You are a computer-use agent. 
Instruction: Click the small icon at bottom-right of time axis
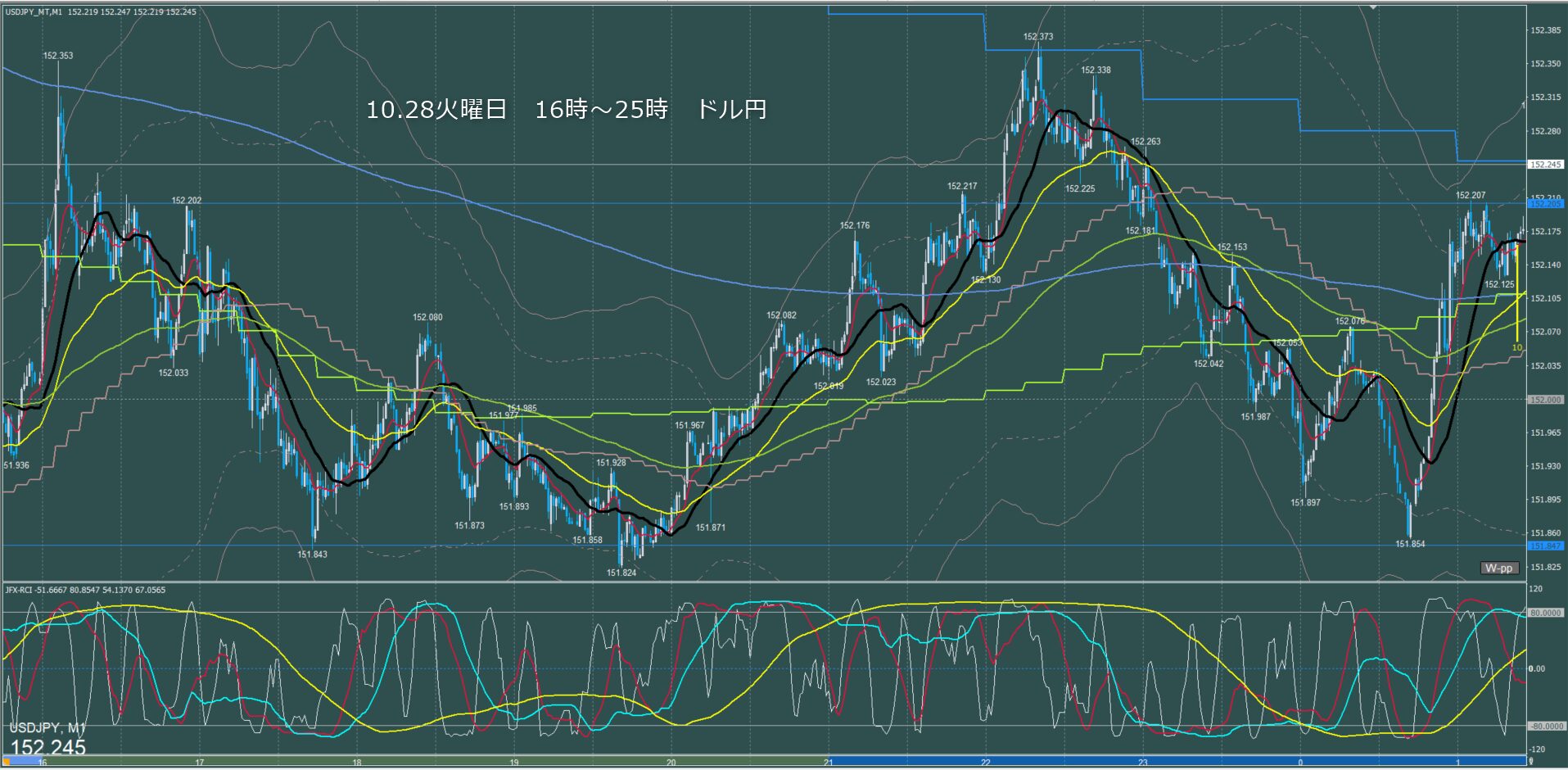point(1530,763)
